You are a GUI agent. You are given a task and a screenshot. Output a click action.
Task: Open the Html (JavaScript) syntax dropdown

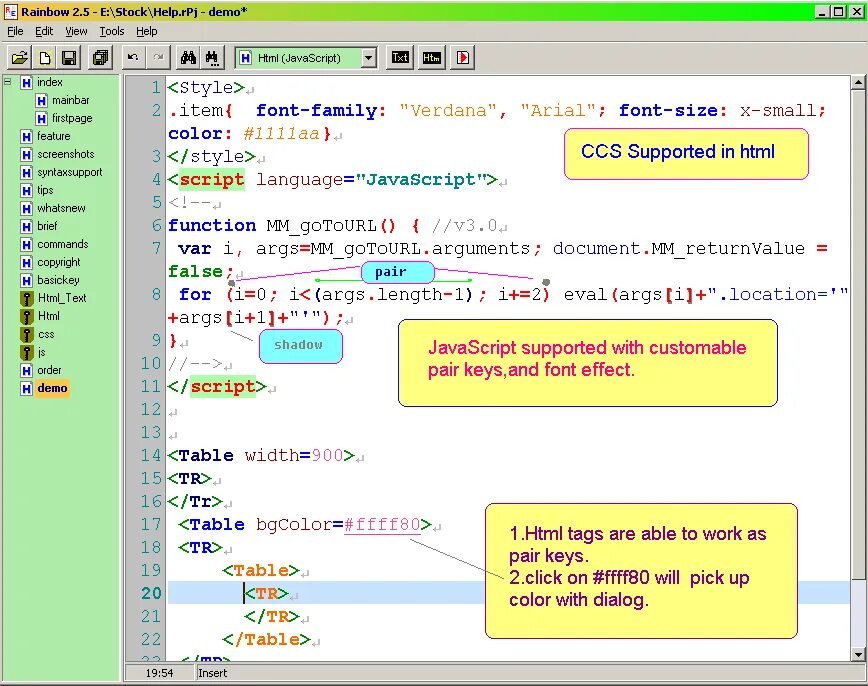point(369,58)
